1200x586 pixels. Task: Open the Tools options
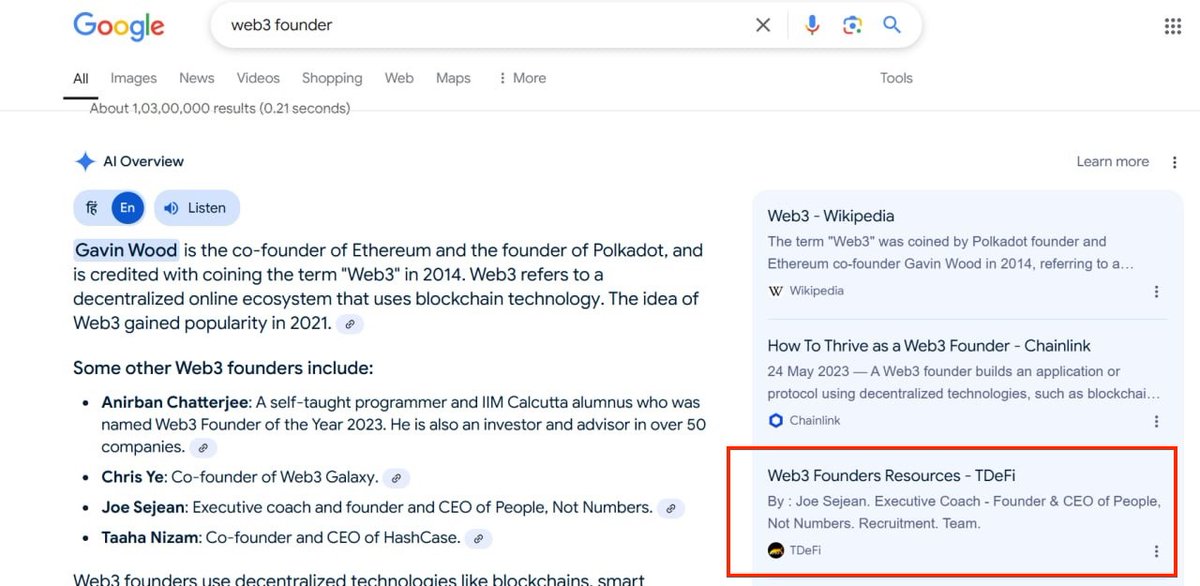tap(896, 78)
